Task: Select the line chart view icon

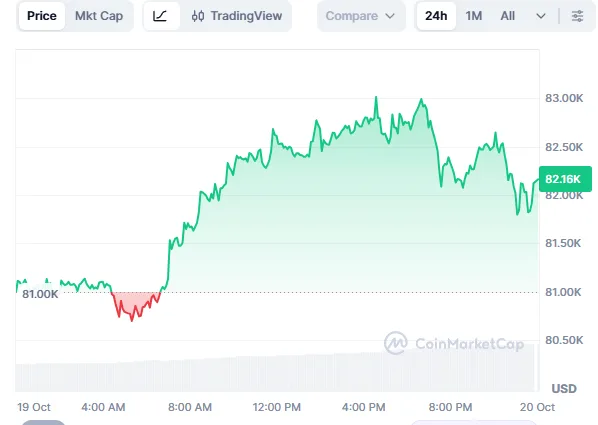Action: [x=161, y=16]
